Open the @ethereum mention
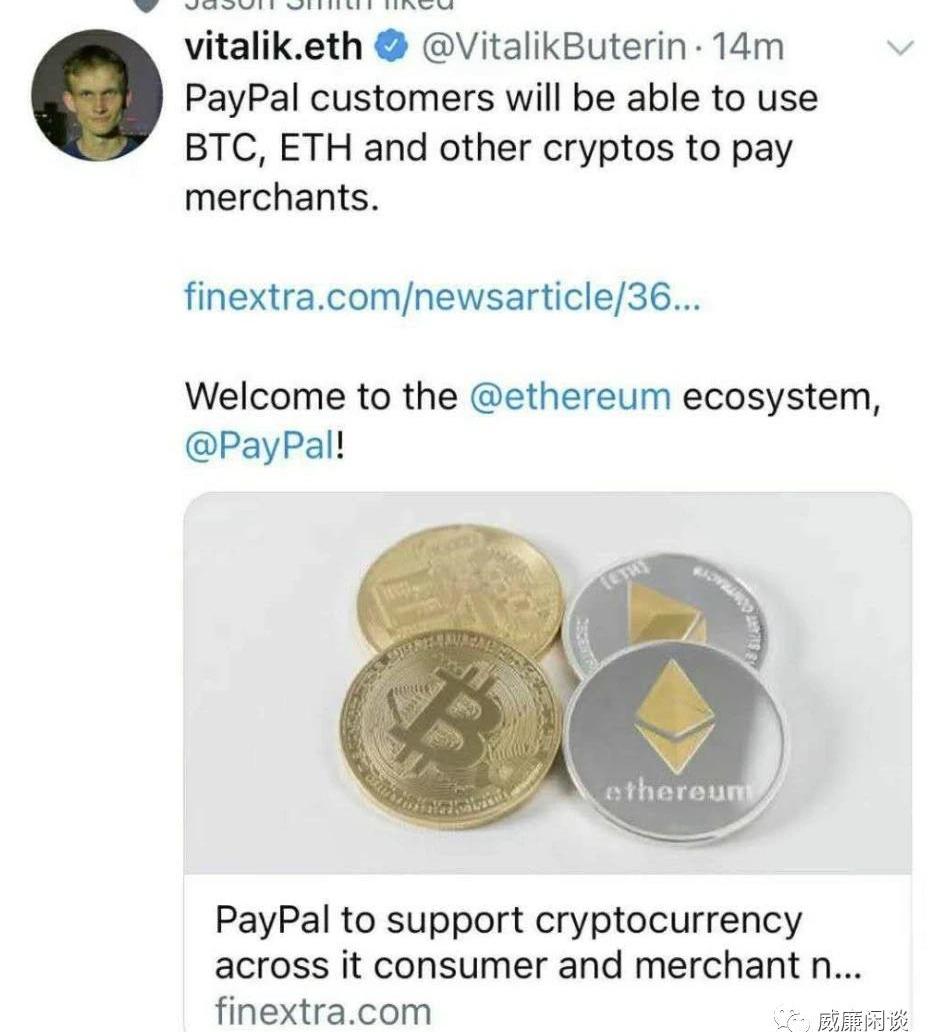The height and width of the screenshot is (1032, 939). click(x=570, y=396)
